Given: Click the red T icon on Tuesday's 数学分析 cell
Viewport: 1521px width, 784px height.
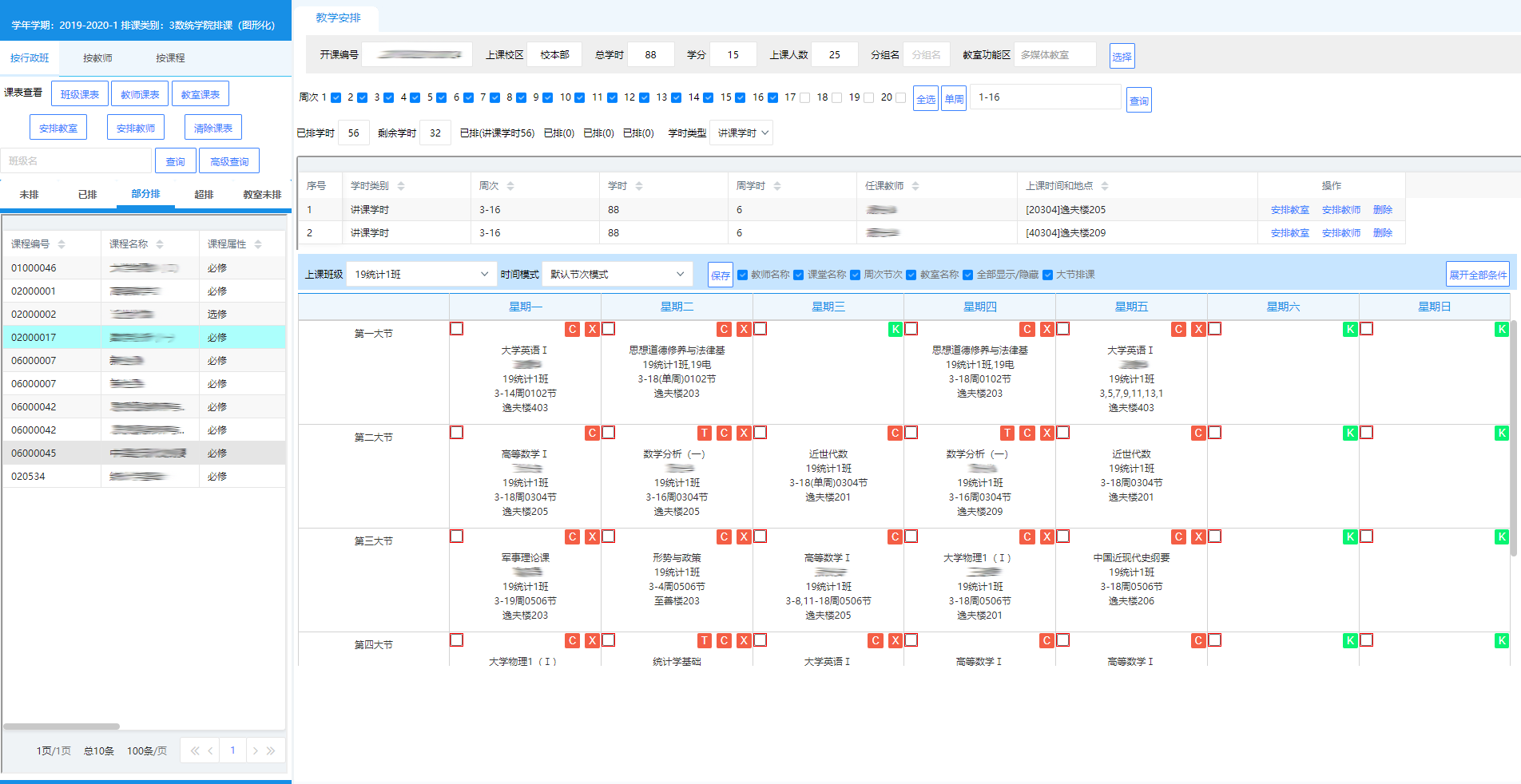Looking at the screenshot, I should click(704, 433).
